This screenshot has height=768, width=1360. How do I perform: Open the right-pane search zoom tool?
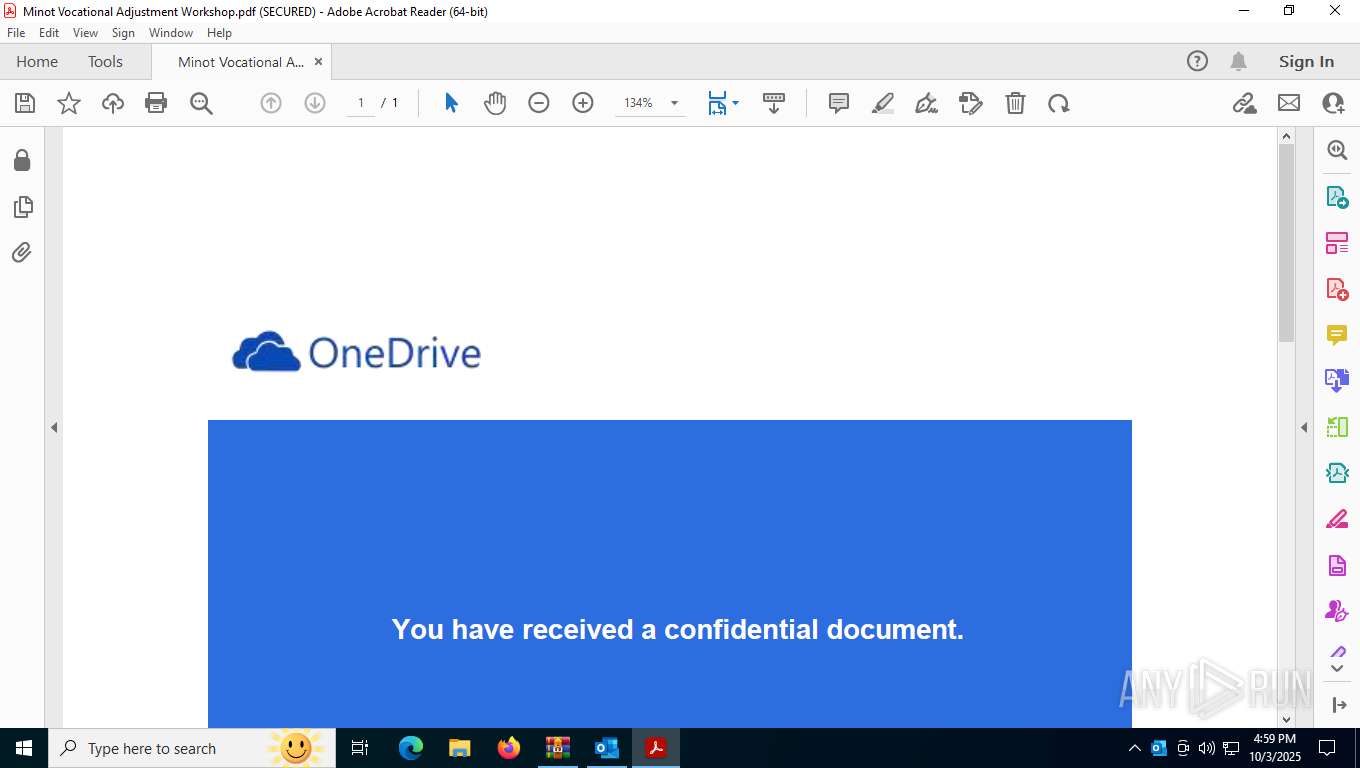click(x=1337, y=150)
